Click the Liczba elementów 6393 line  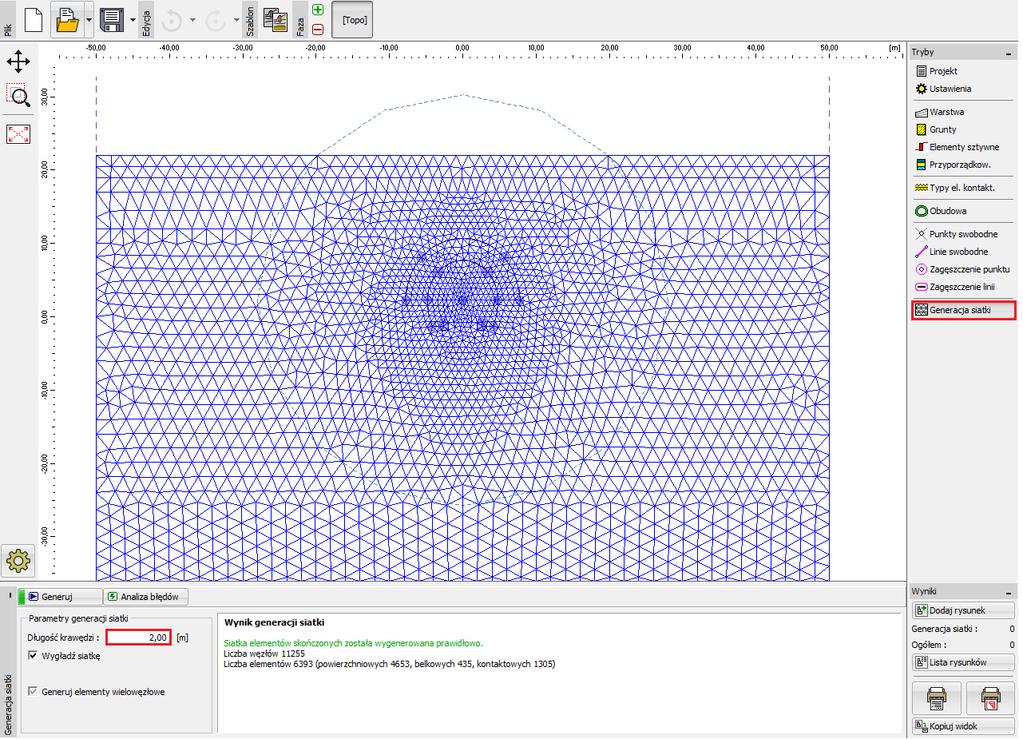(x=389, y=664)
